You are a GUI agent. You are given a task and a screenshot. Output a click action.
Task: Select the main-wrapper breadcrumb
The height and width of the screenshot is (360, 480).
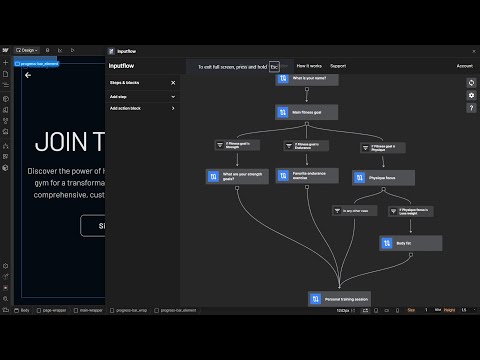(x=88, y=310)
